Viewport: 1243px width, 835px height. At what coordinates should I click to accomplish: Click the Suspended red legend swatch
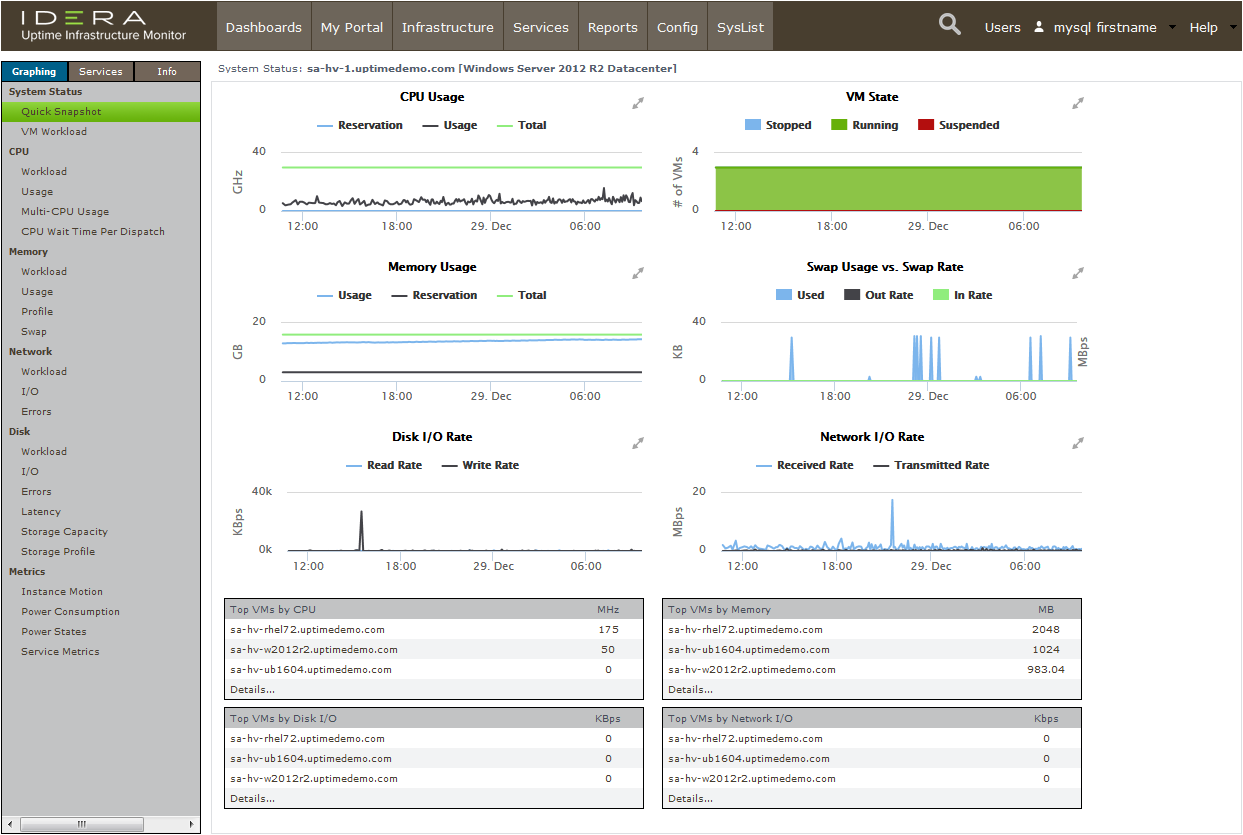pos(926,126)
